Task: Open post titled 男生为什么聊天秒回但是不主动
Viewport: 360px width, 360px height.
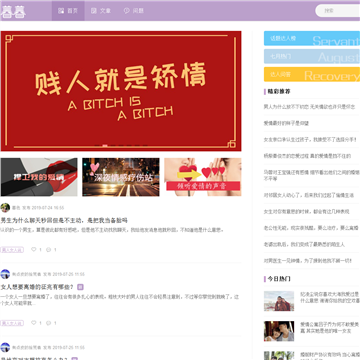Action: click(64, 220)
